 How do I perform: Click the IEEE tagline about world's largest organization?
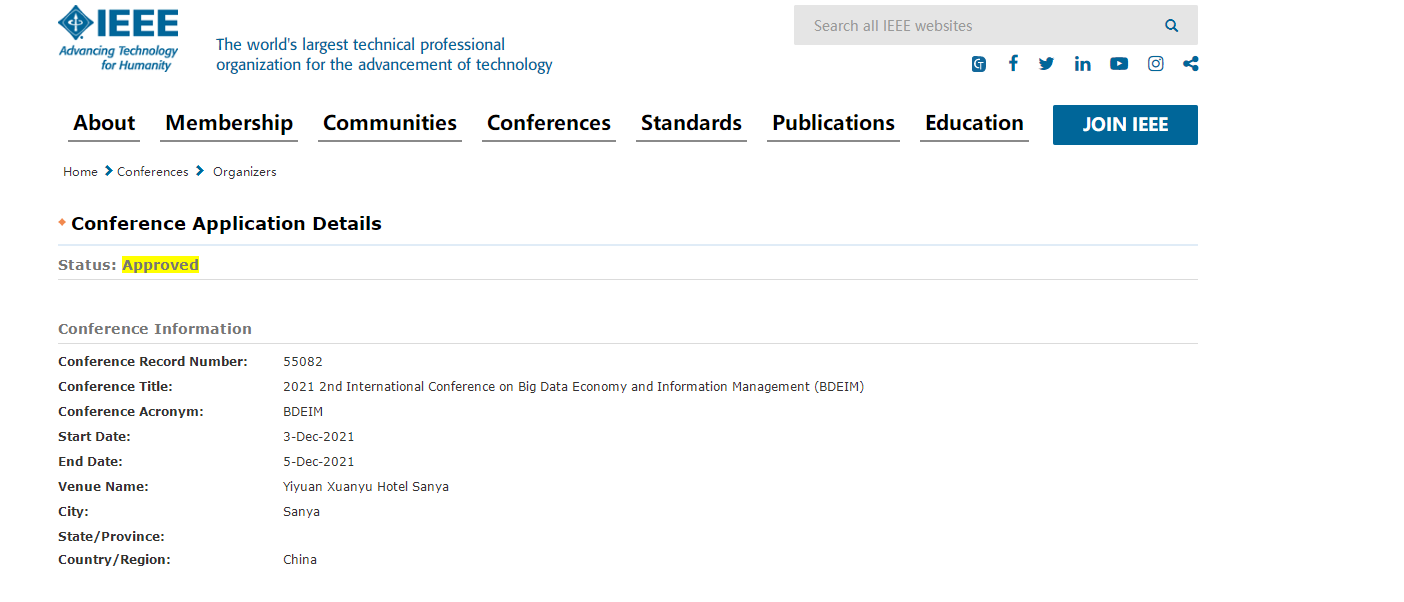tap(384, 55)
